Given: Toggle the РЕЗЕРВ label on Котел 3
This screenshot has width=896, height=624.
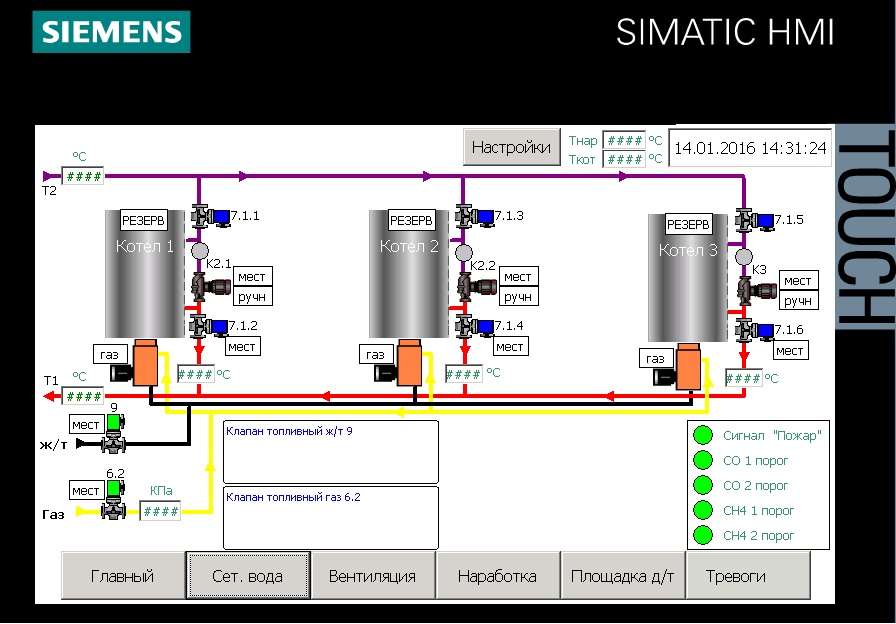Looking at the screenshot, I should pyautogui.click(x=687, y=226).
